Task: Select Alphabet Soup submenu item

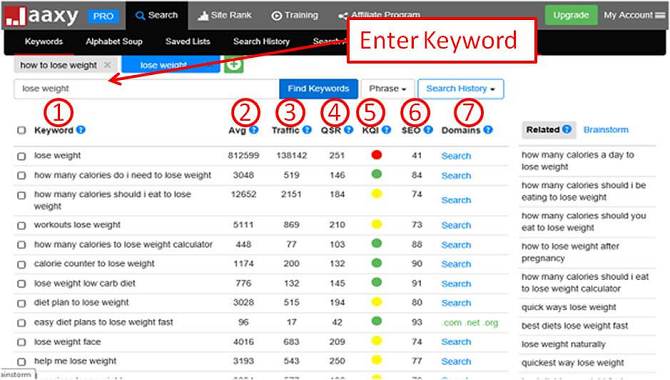Action: tap(114, 41)
